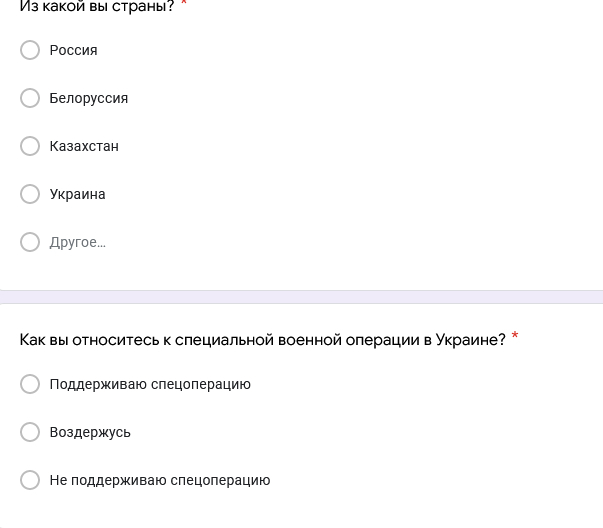Click the Украина label text
Screen dimensions: 603x528
tap(77, 194)
